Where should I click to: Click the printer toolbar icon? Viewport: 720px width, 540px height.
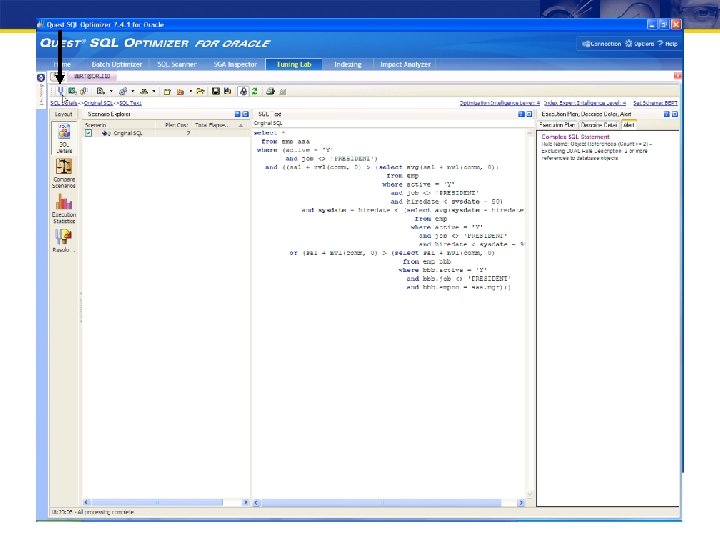click(x=270, y=91)
